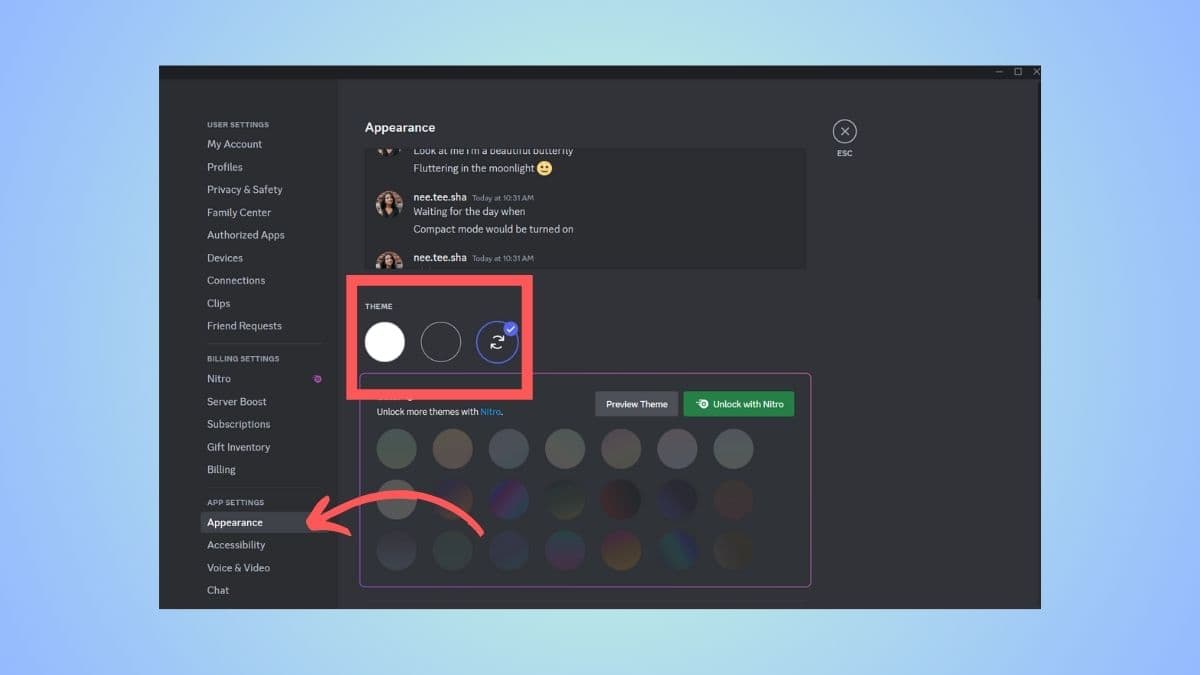Screen dimensions: 1200x675
Task: Pick the last Nitro theme swatch in top row
Action: [x=733, y=449]
